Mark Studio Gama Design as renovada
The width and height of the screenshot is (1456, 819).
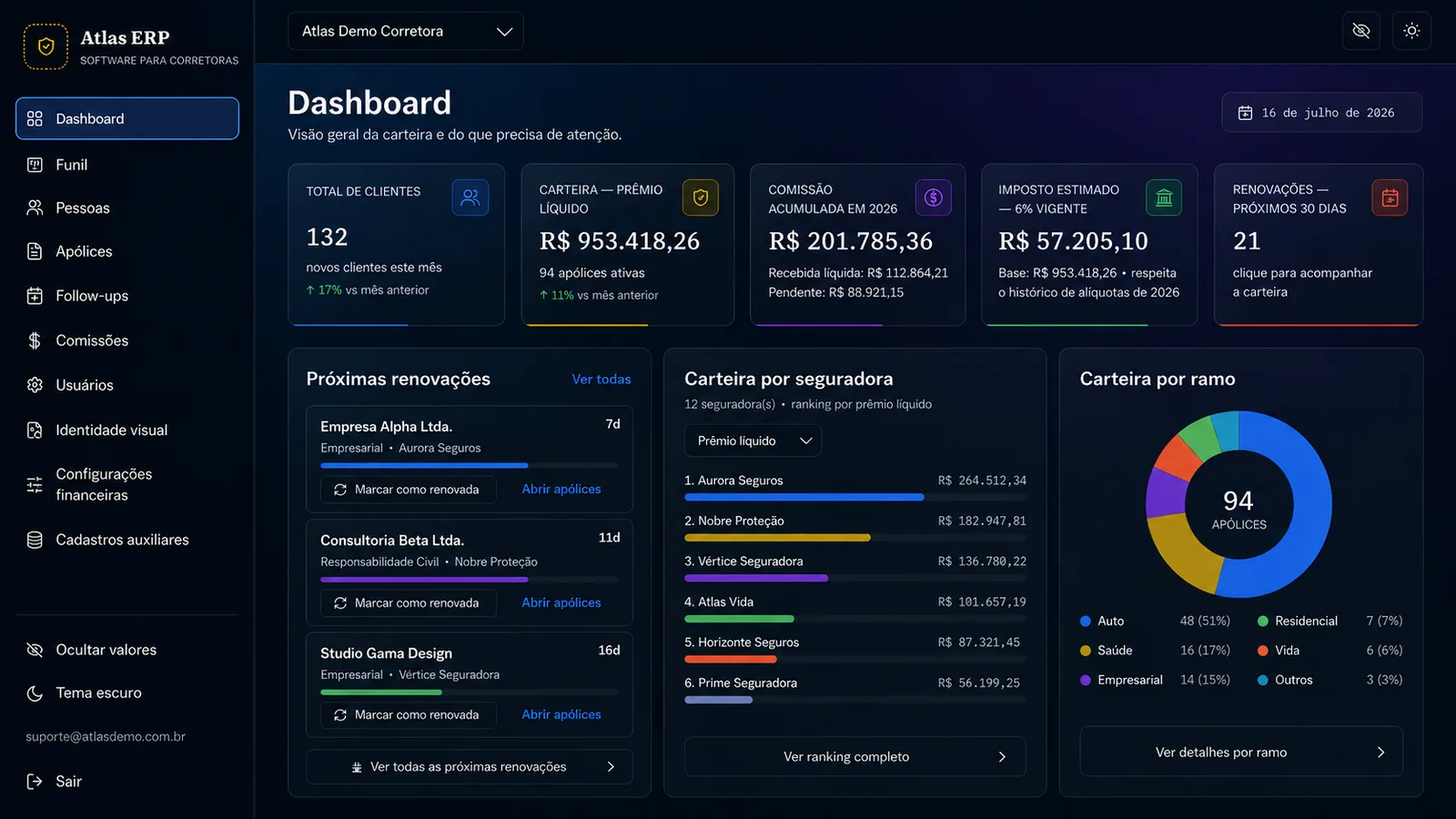pos(409,715)
